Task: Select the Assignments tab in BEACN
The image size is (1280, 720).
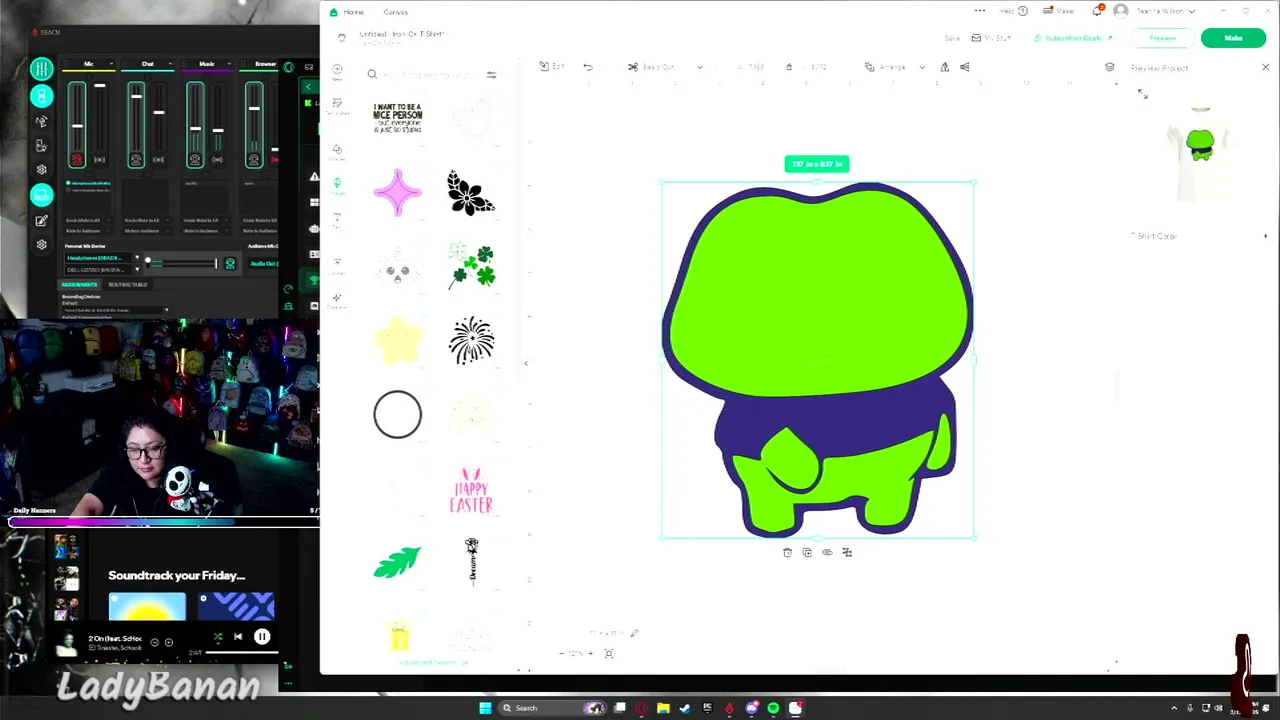Action: pyautogui.click(x=79, y=285)
